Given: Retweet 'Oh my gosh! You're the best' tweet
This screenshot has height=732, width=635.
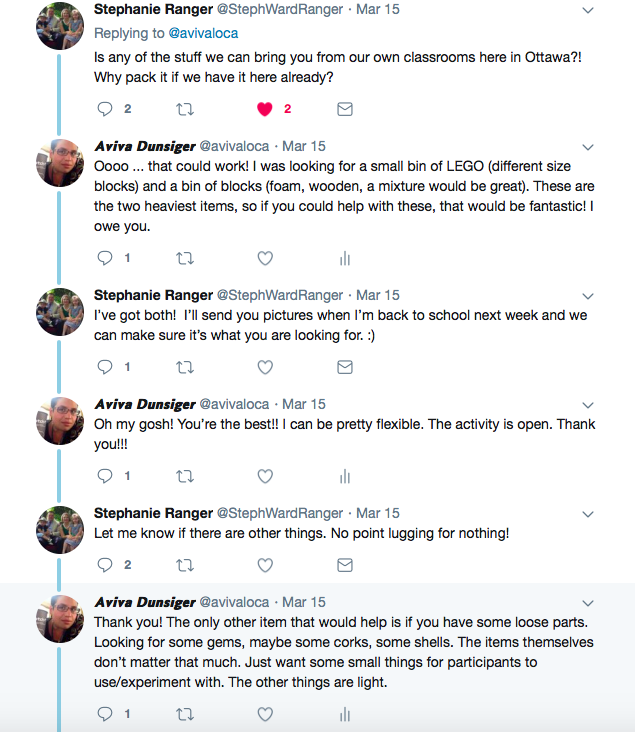Looking at the screenshot, I should [x=185, y=477].
